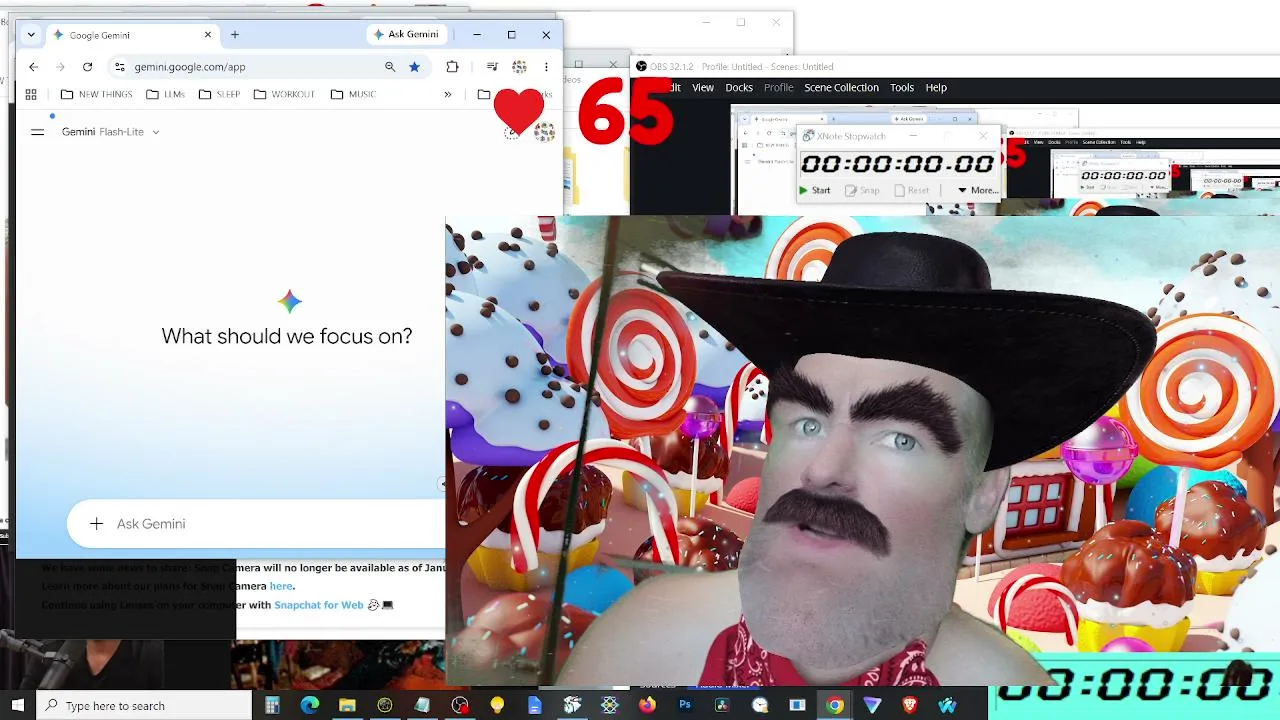Open the Scene Collection menu in OBS
The image size is (1280, 720).
841,88
